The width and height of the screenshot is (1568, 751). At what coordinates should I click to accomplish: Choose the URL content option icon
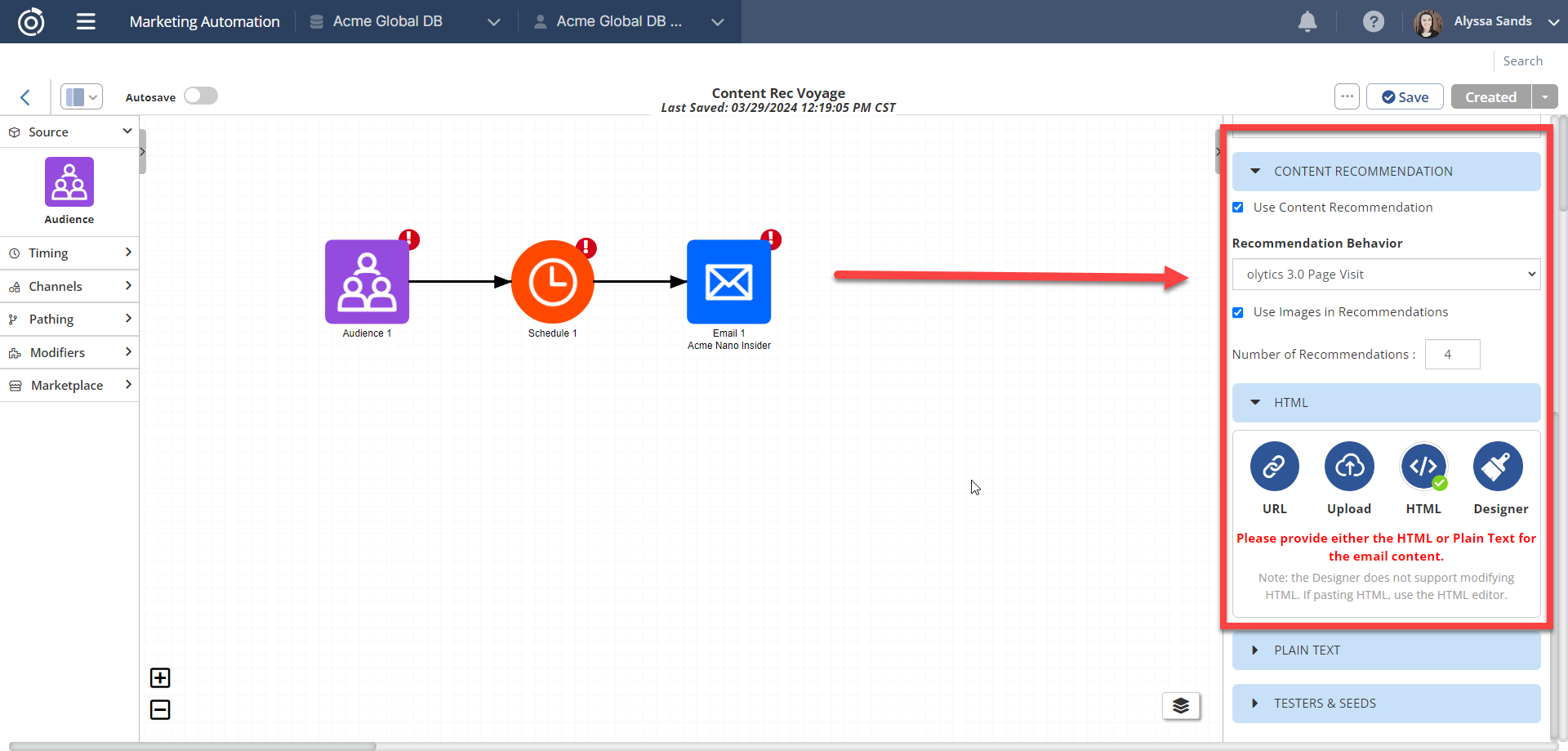point(1274,467)
